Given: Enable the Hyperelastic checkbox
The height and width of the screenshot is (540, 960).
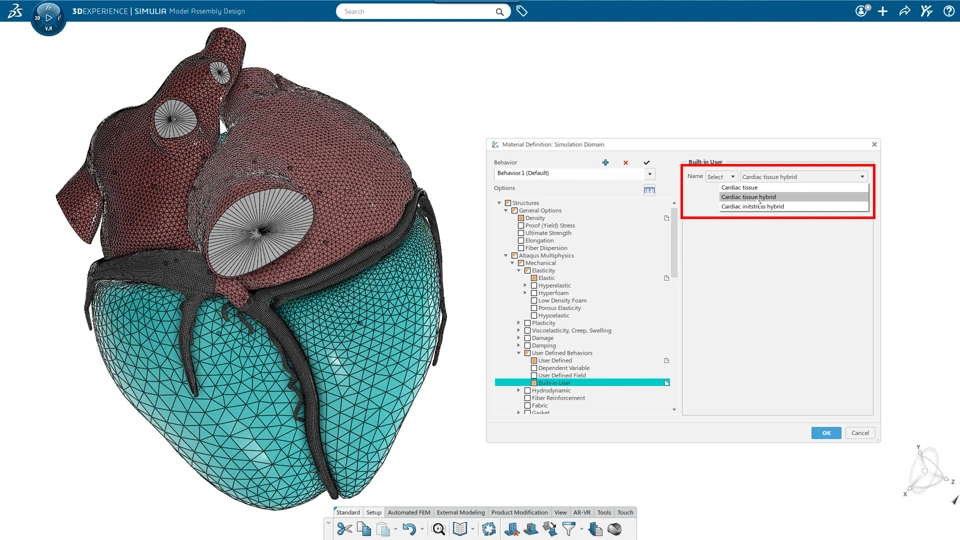Looking at the screenshot, I should [534, 285].
